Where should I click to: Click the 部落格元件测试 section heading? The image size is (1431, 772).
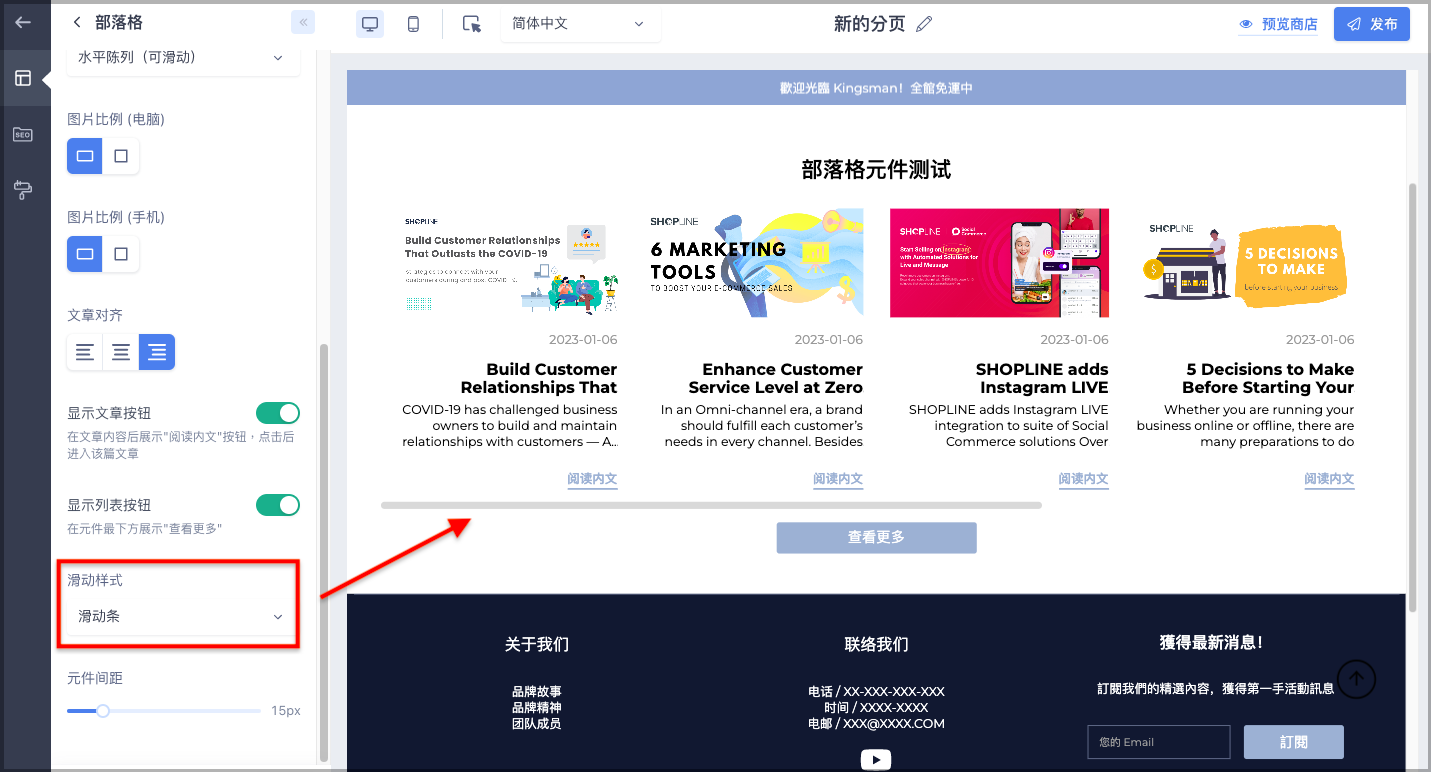click(x=876, y=169)
